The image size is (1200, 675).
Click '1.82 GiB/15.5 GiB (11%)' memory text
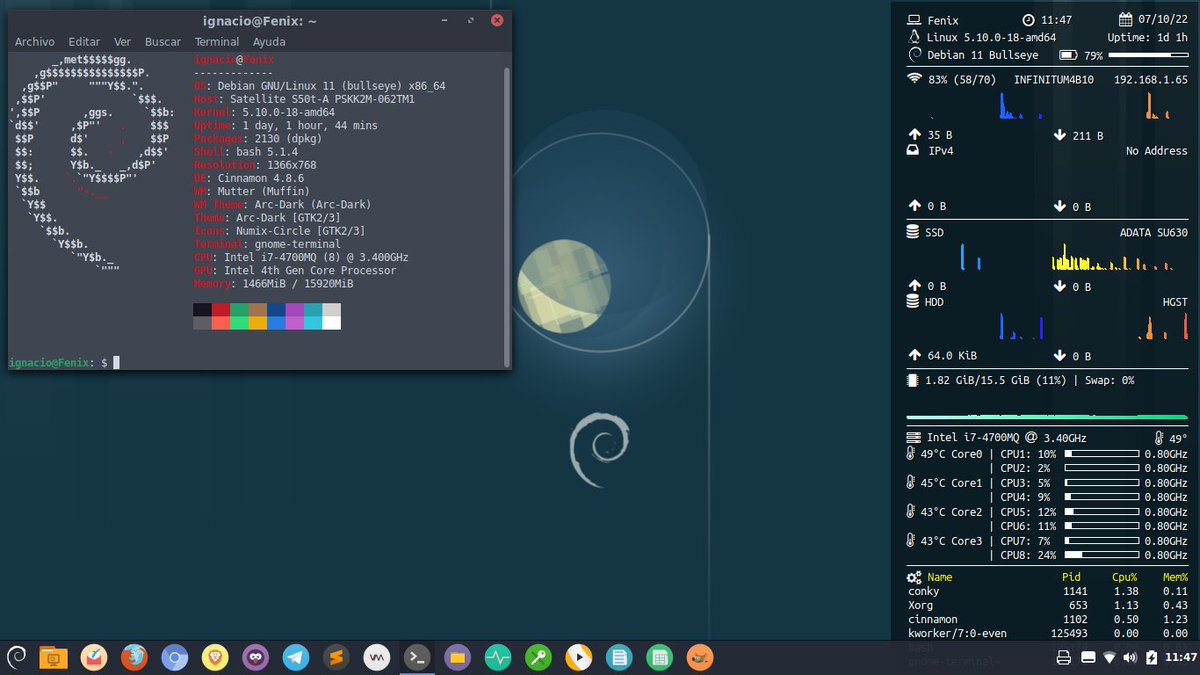[998, 381]
